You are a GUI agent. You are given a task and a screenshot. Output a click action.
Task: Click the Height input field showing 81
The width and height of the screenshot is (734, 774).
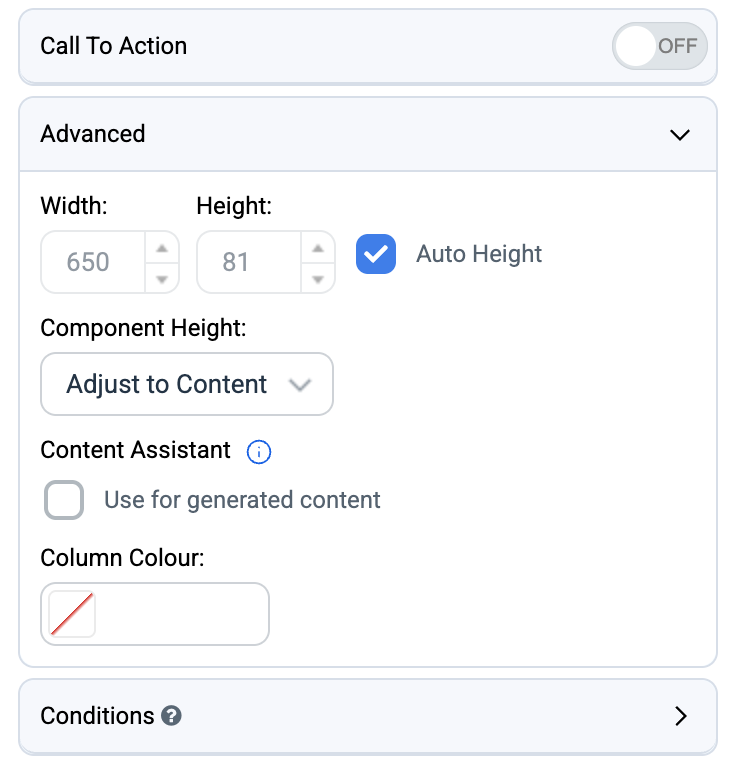click(x=249, y=262)
